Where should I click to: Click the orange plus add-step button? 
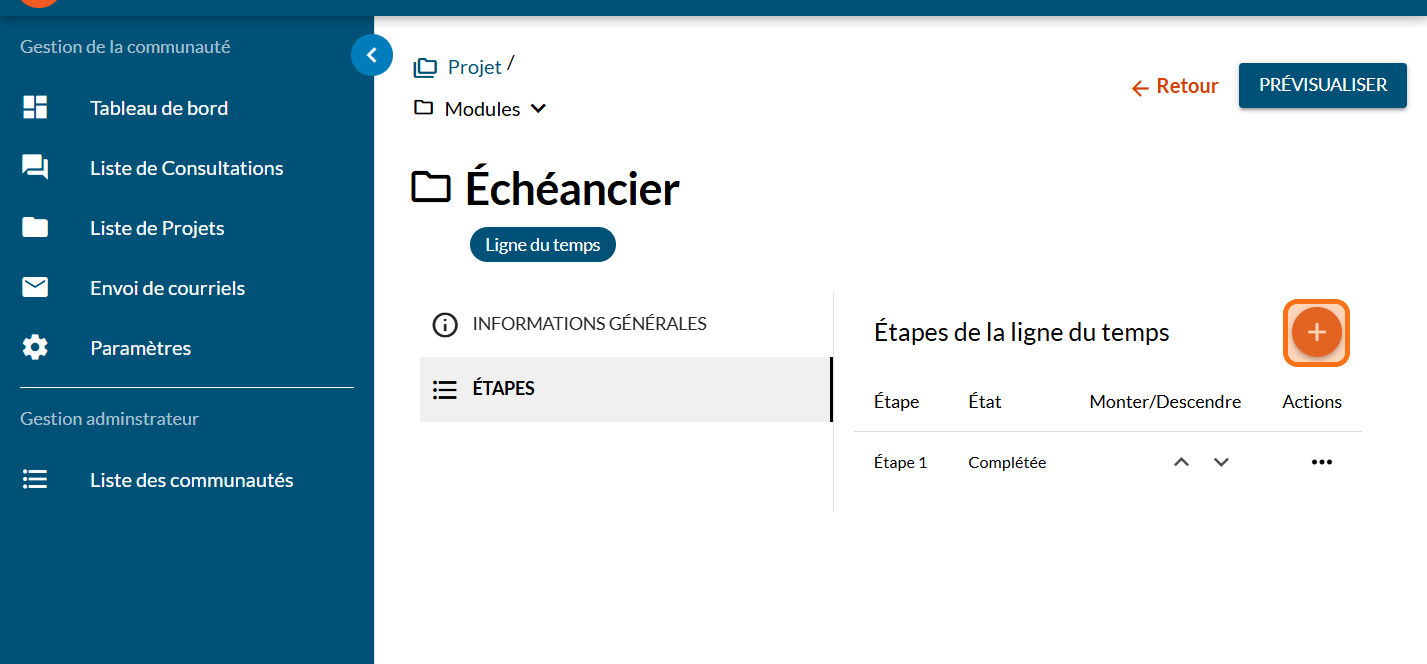(x=1316, y=333)
